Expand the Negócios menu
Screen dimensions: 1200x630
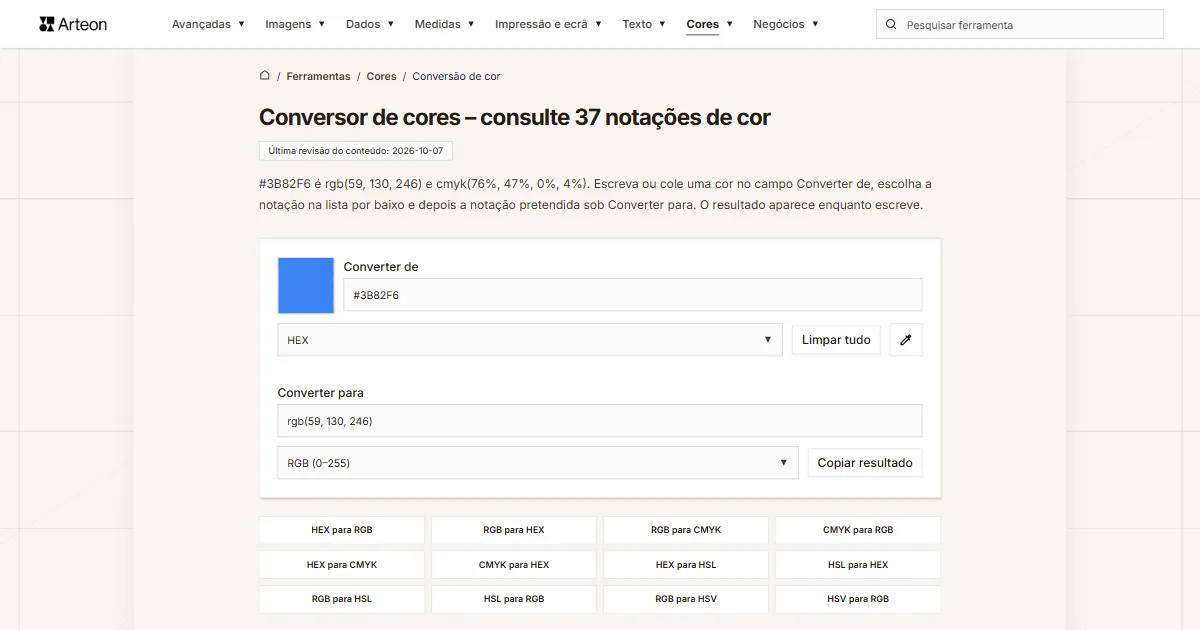click(786, 24)
